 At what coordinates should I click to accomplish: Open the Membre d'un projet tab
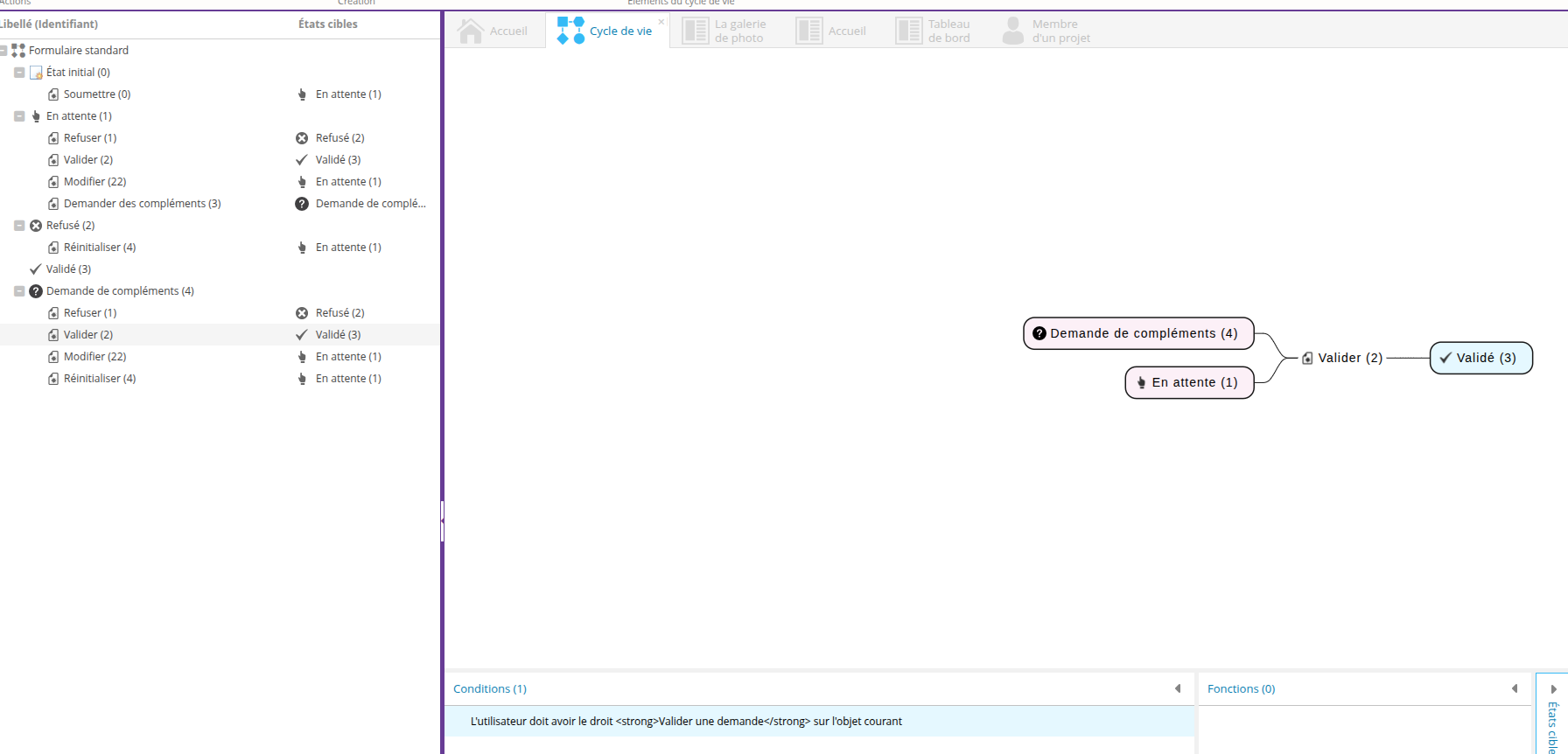coord(1060,31)
